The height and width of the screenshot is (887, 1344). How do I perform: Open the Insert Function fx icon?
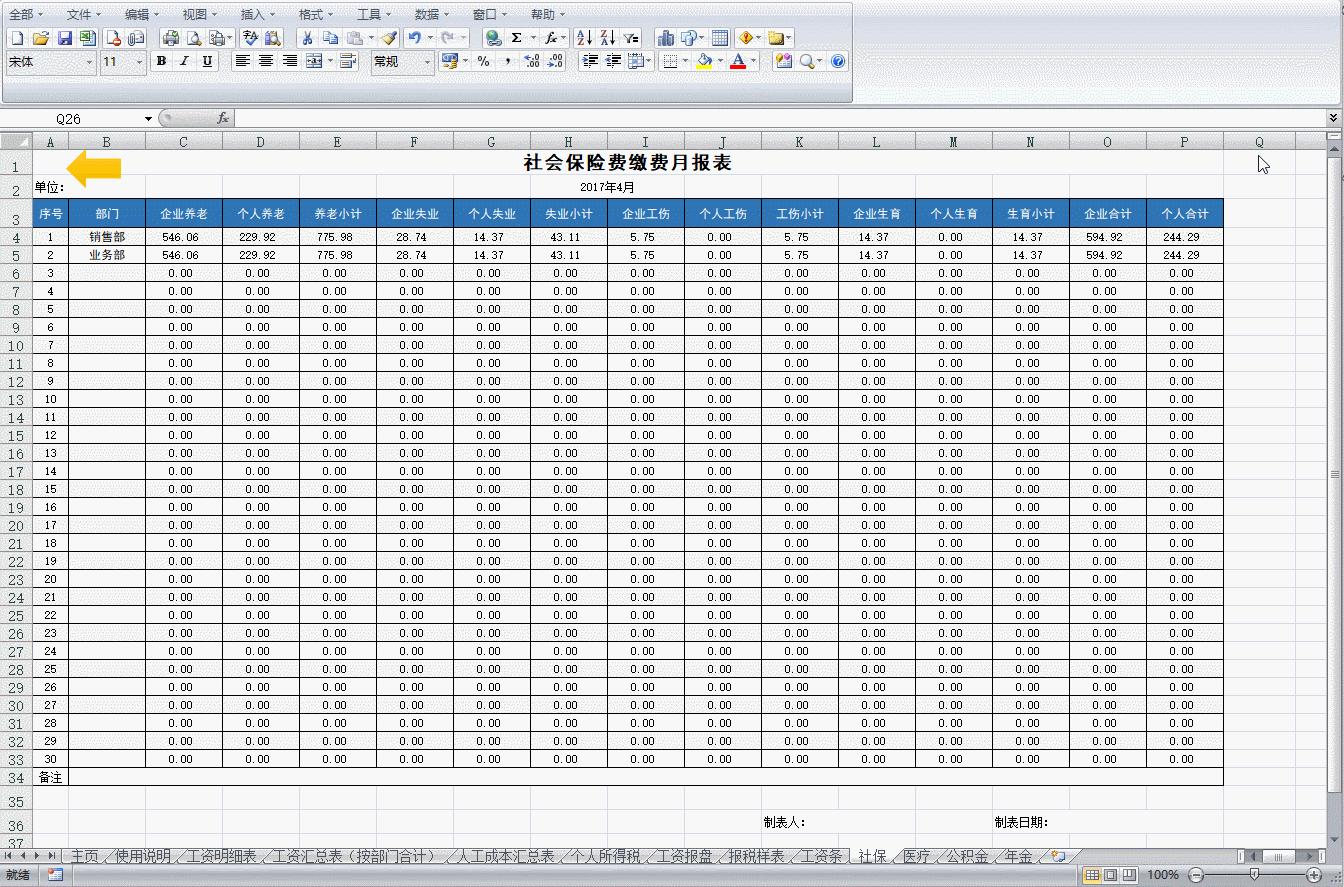pos(550,38)
